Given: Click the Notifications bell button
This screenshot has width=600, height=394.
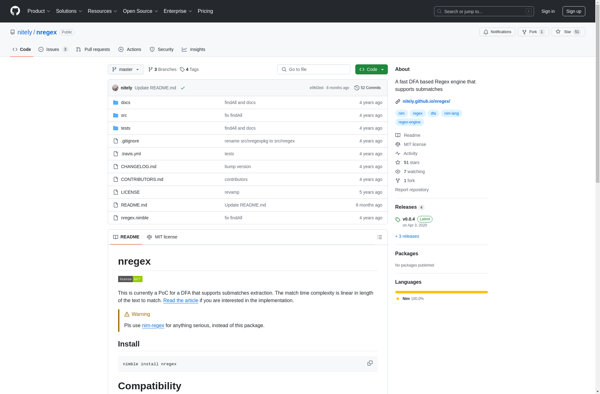Looking at the screenshot, I should pyautogui.click(x=497, y=32).
